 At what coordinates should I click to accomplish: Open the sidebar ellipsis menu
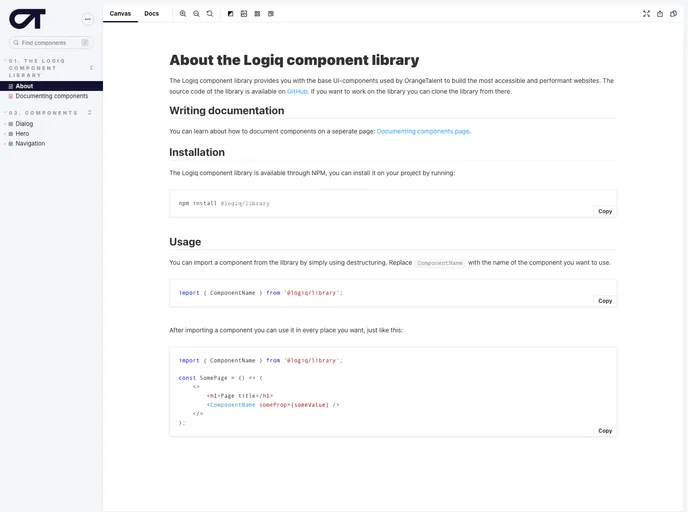tap(87, 19)
